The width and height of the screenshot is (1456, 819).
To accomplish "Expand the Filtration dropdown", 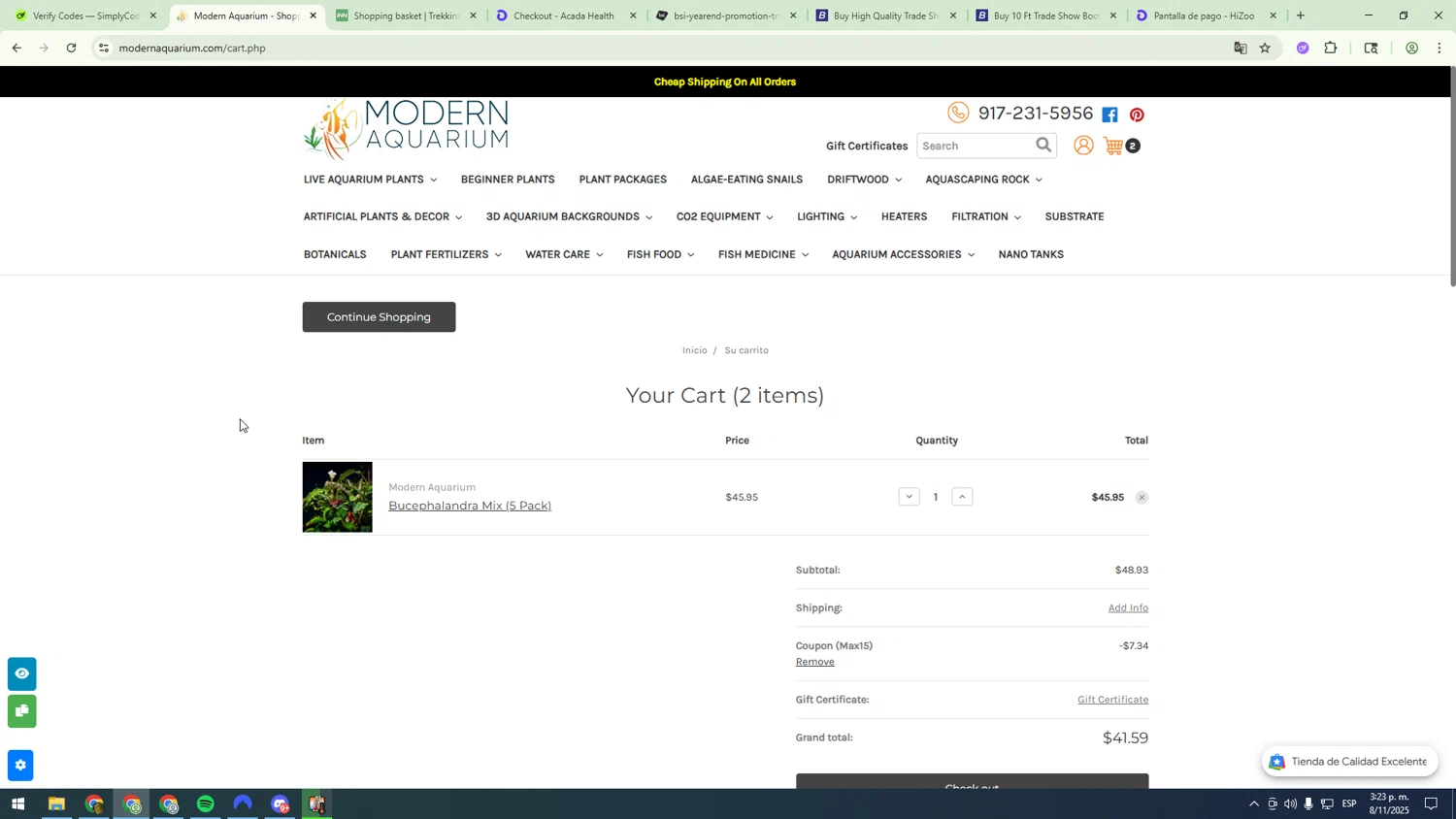I will click(985, 216).
